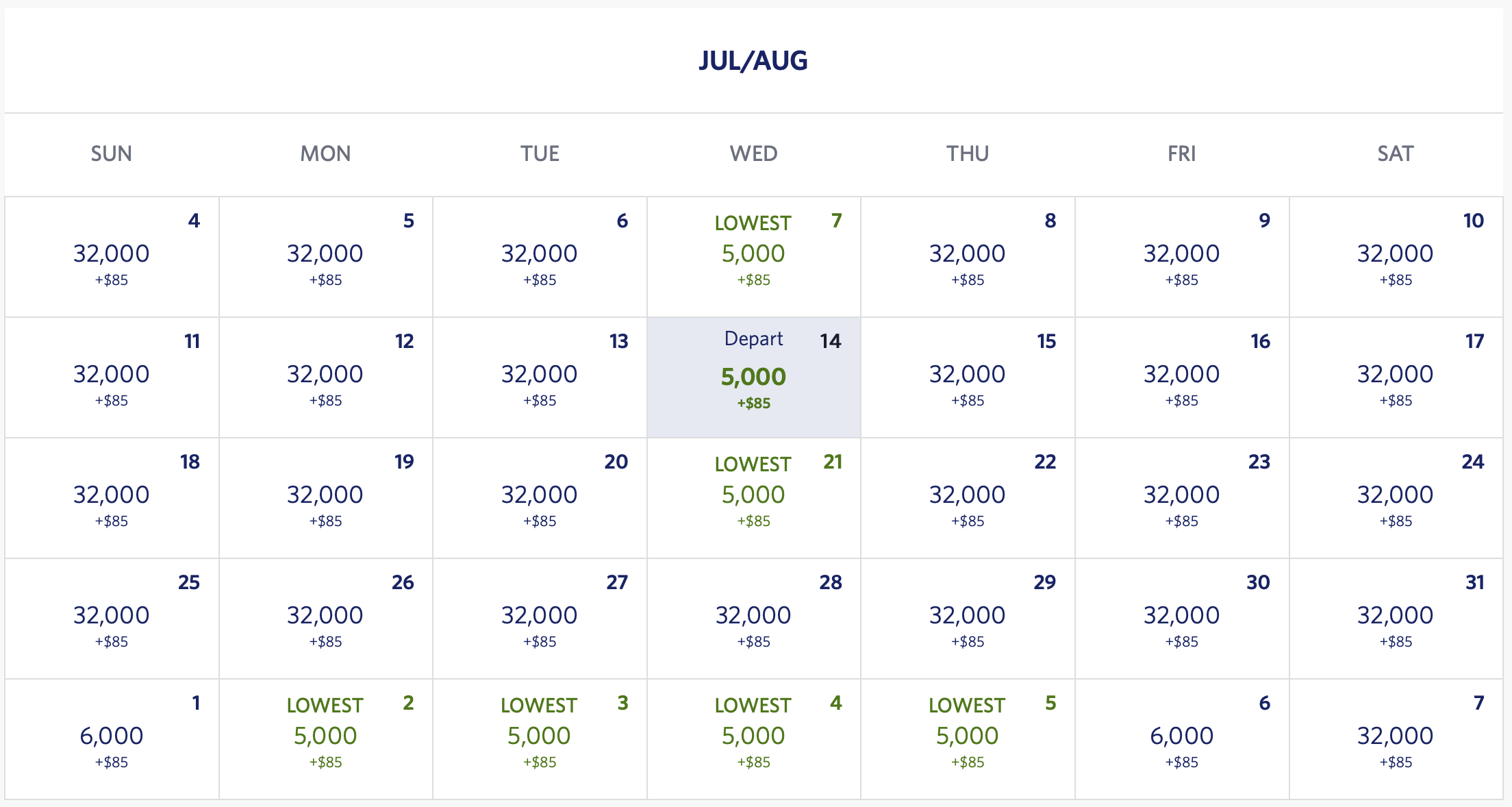The width and height of the screenshot is (1512, 807).
Task: Choose August 6 fare of 6,000 miles
Action: pos(1181,735)
